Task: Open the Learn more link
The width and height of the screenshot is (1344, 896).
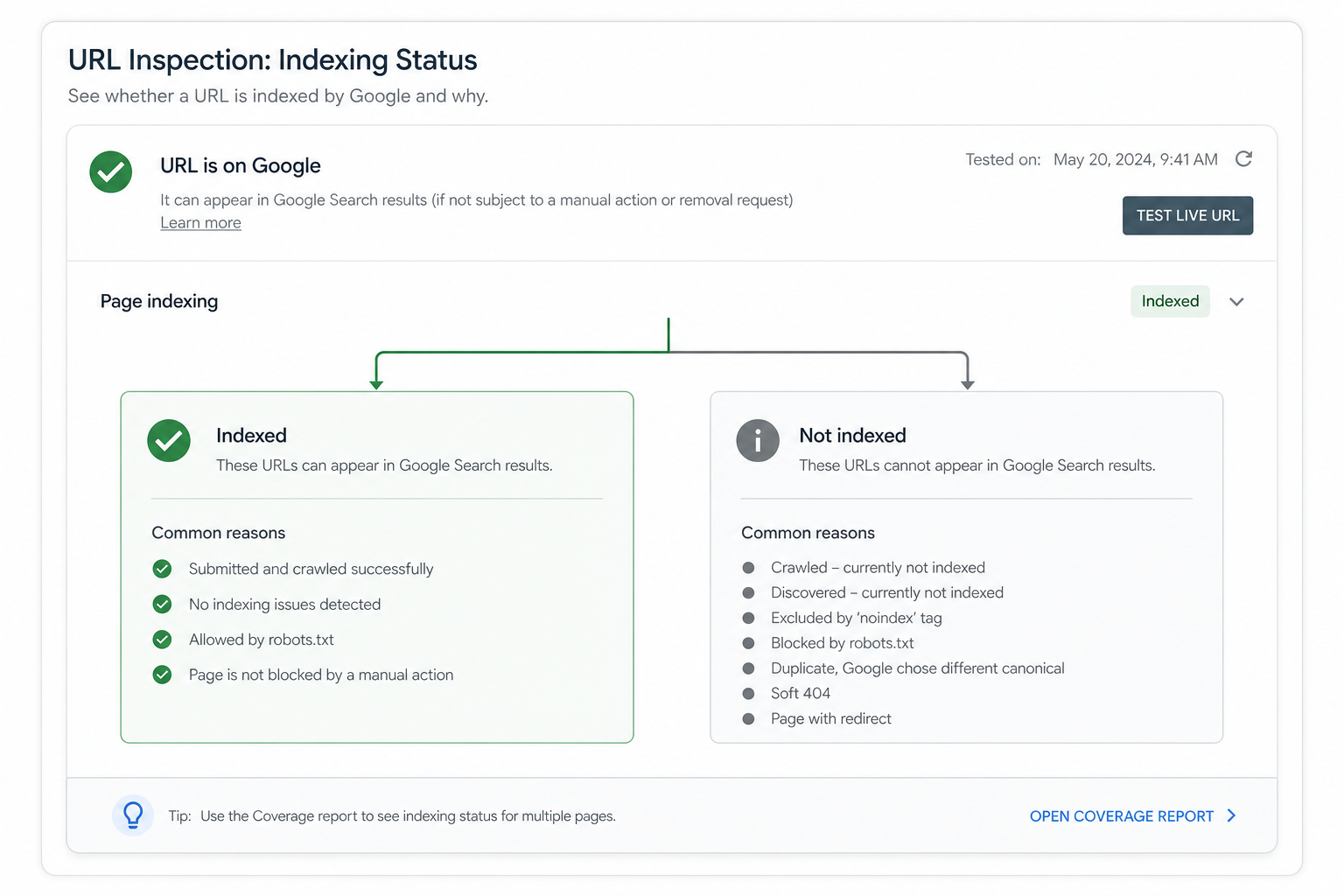Action: [200, 223]
